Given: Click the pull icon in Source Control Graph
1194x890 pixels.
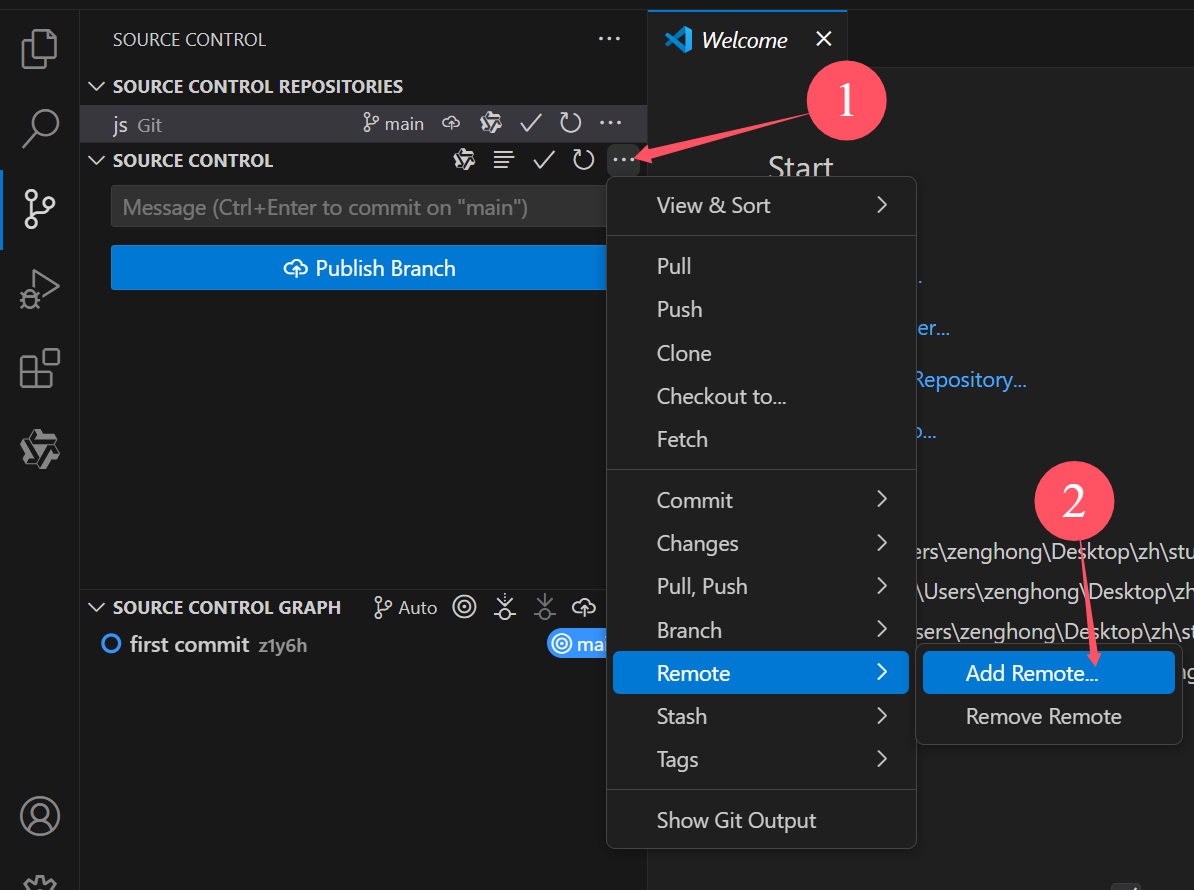Looking at the screenshot, I should [544, 607].
